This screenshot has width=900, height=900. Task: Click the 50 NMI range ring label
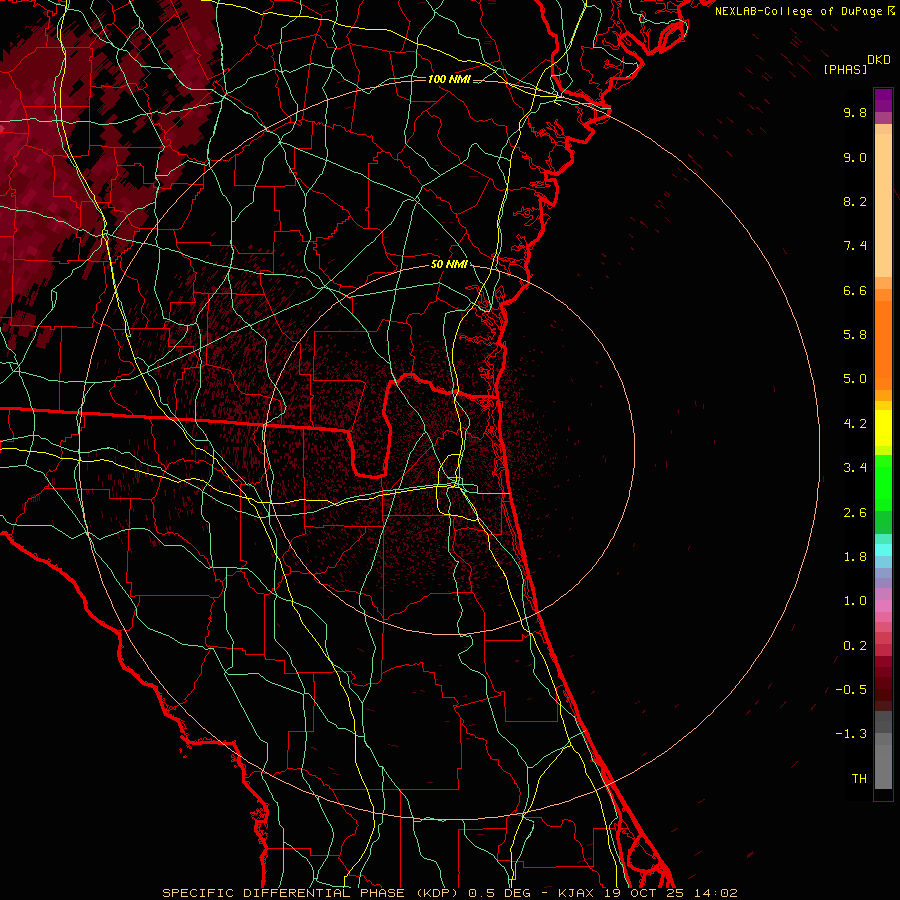click(449, 265)
